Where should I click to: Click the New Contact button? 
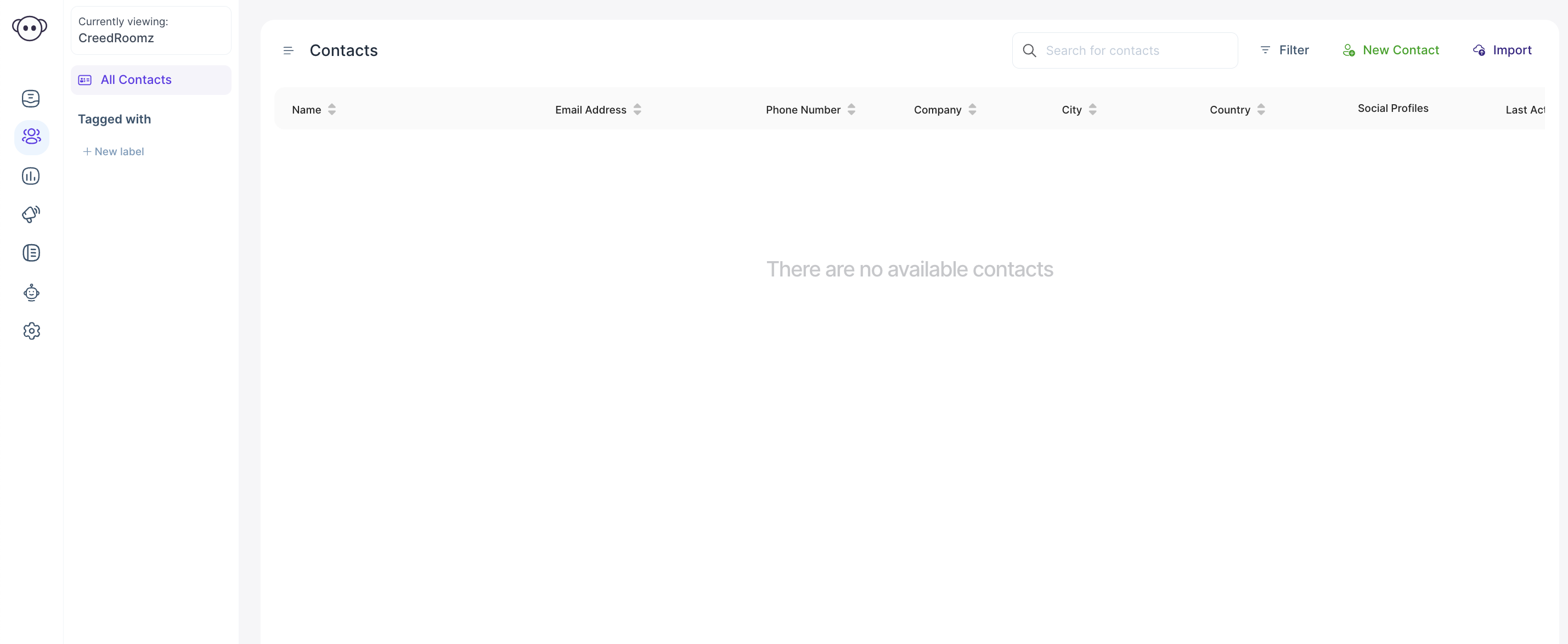pos(1391,50)
